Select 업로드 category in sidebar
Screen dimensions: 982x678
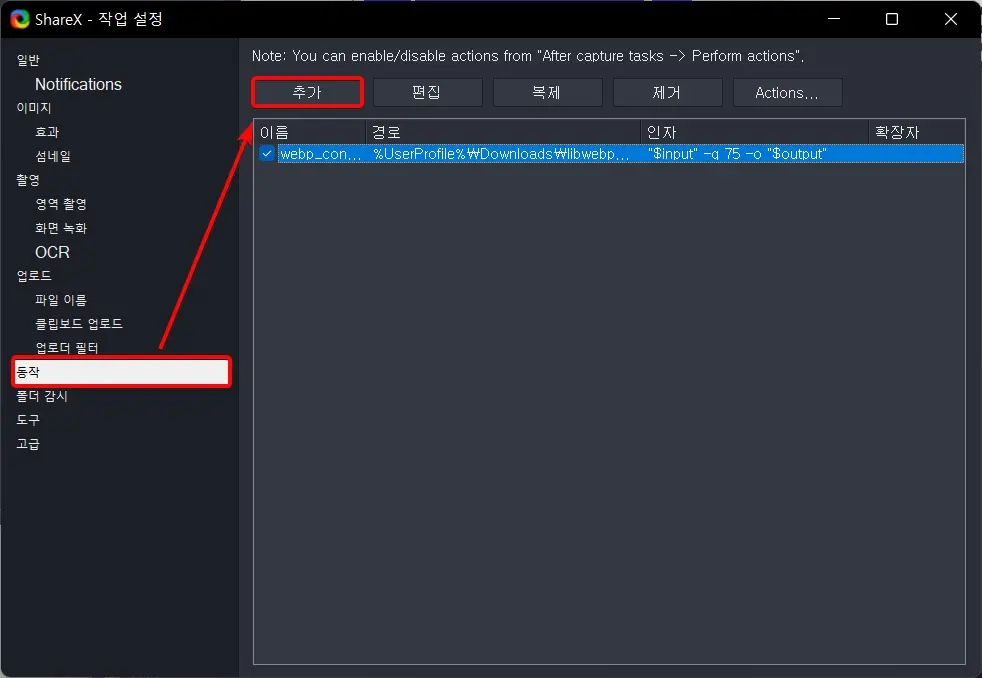coord(34,275)
